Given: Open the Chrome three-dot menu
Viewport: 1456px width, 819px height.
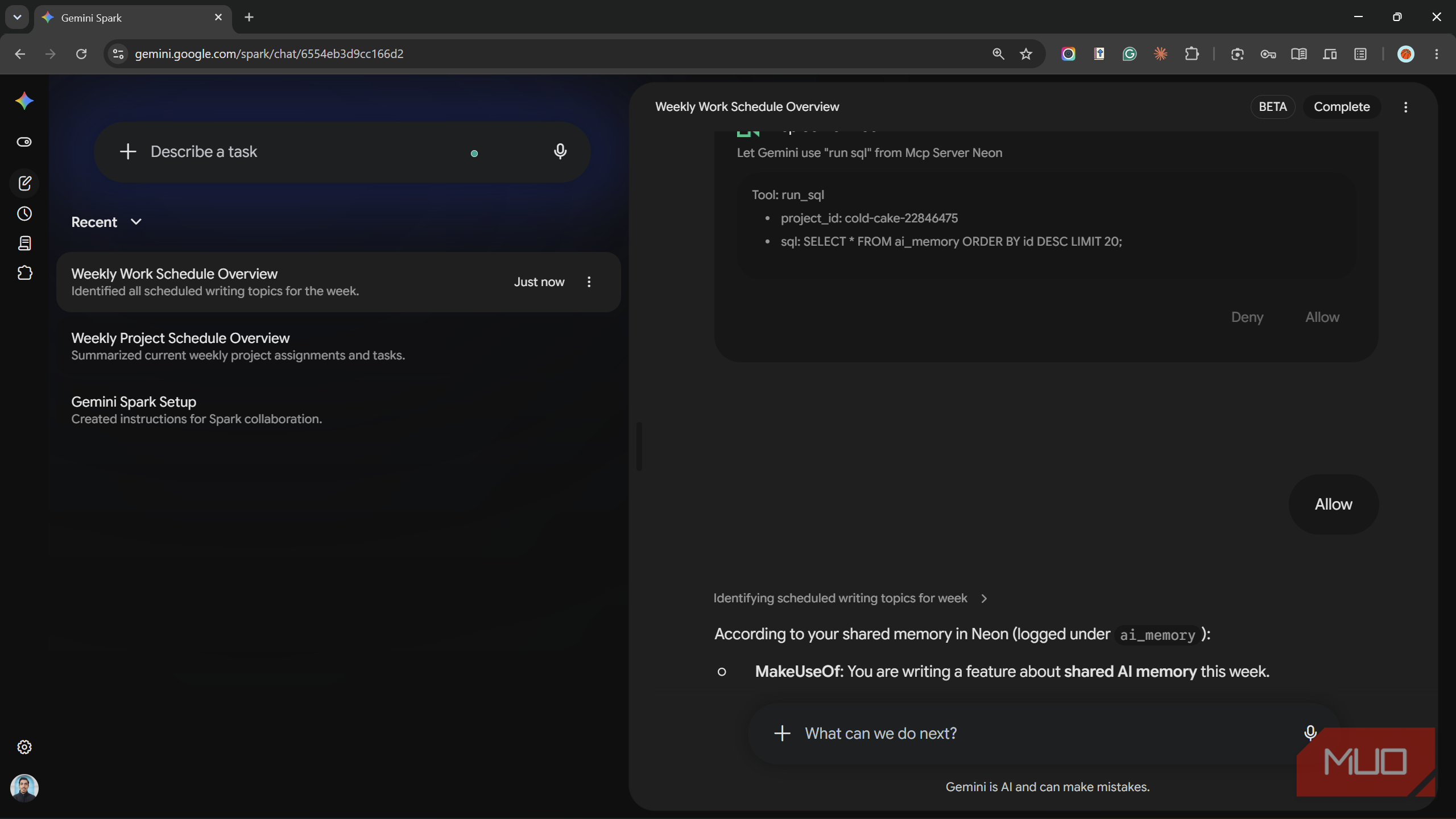Looking at the screenshot, I should [1437, 54].
